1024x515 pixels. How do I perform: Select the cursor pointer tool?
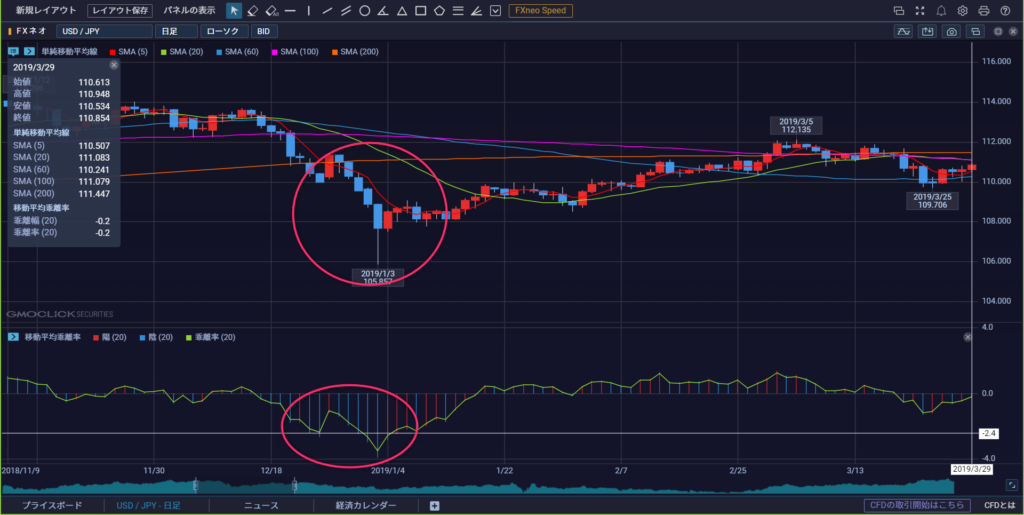pos(234,10)
